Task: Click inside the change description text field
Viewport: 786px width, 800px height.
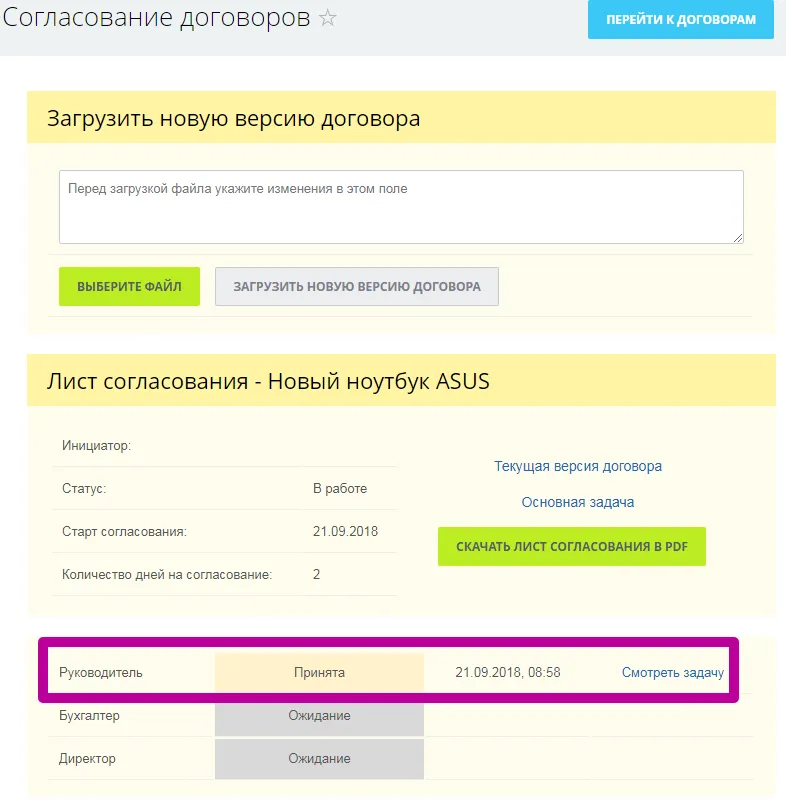Action: click(x=400, y=205)
